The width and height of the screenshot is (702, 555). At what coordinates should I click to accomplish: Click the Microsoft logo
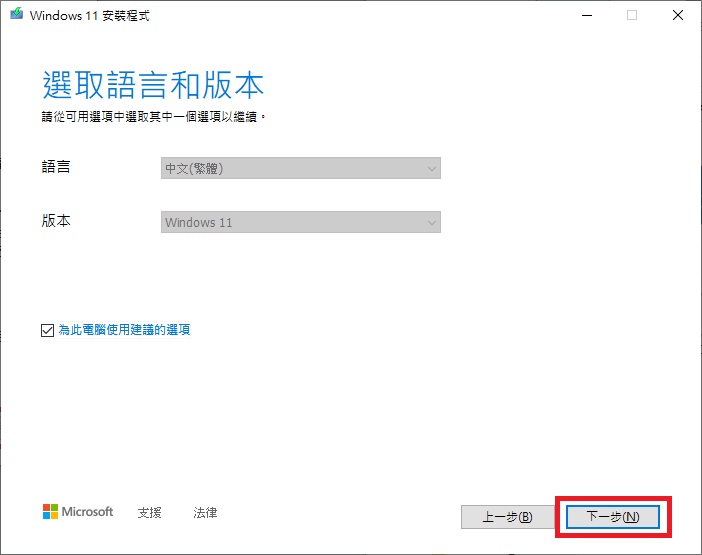pyautogui.click(x=78, y=512)
